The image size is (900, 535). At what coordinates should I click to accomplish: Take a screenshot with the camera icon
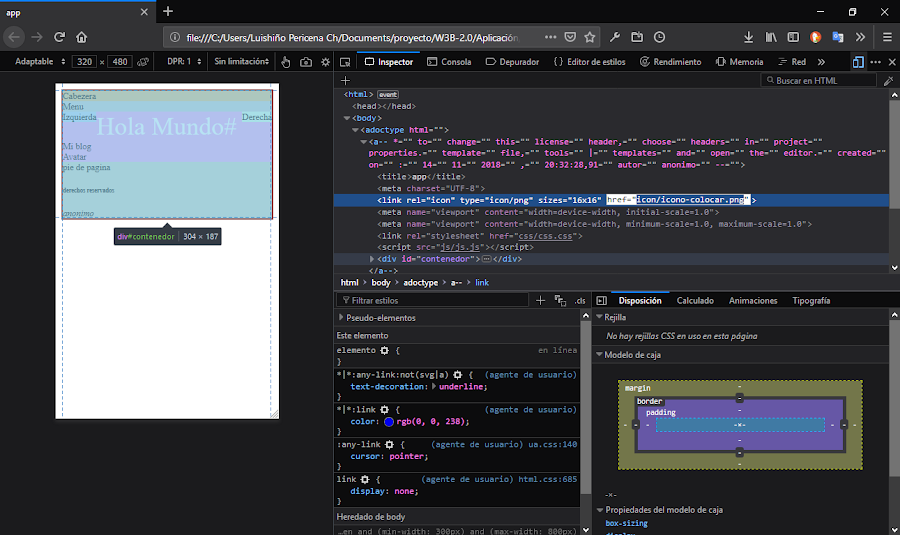tap(305, 62)
